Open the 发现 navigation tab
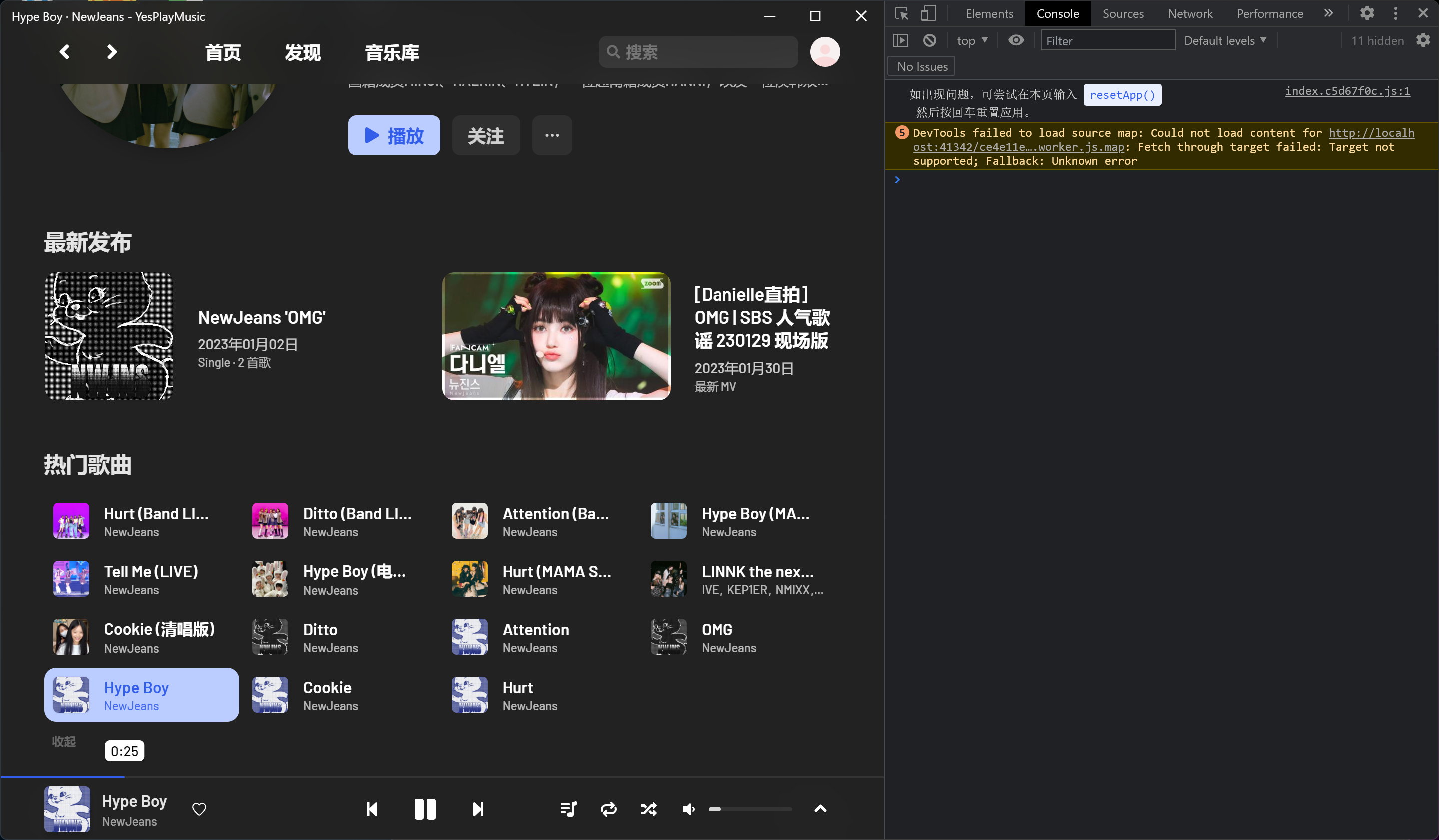Screen dimensions: 1439x840 click(303, 52)
